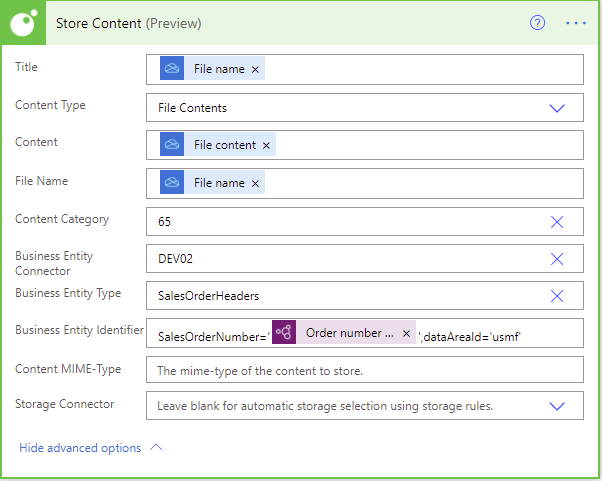Clear the SalesOrderHeaders entity type value

557,296
